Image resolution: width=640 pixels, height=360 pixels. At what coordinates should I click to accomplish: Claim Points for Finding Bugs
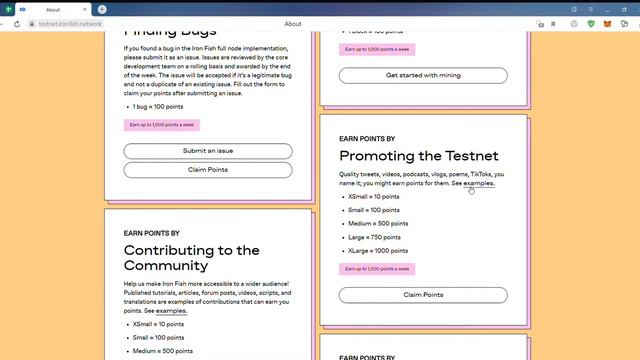click(x=208, y=170)
